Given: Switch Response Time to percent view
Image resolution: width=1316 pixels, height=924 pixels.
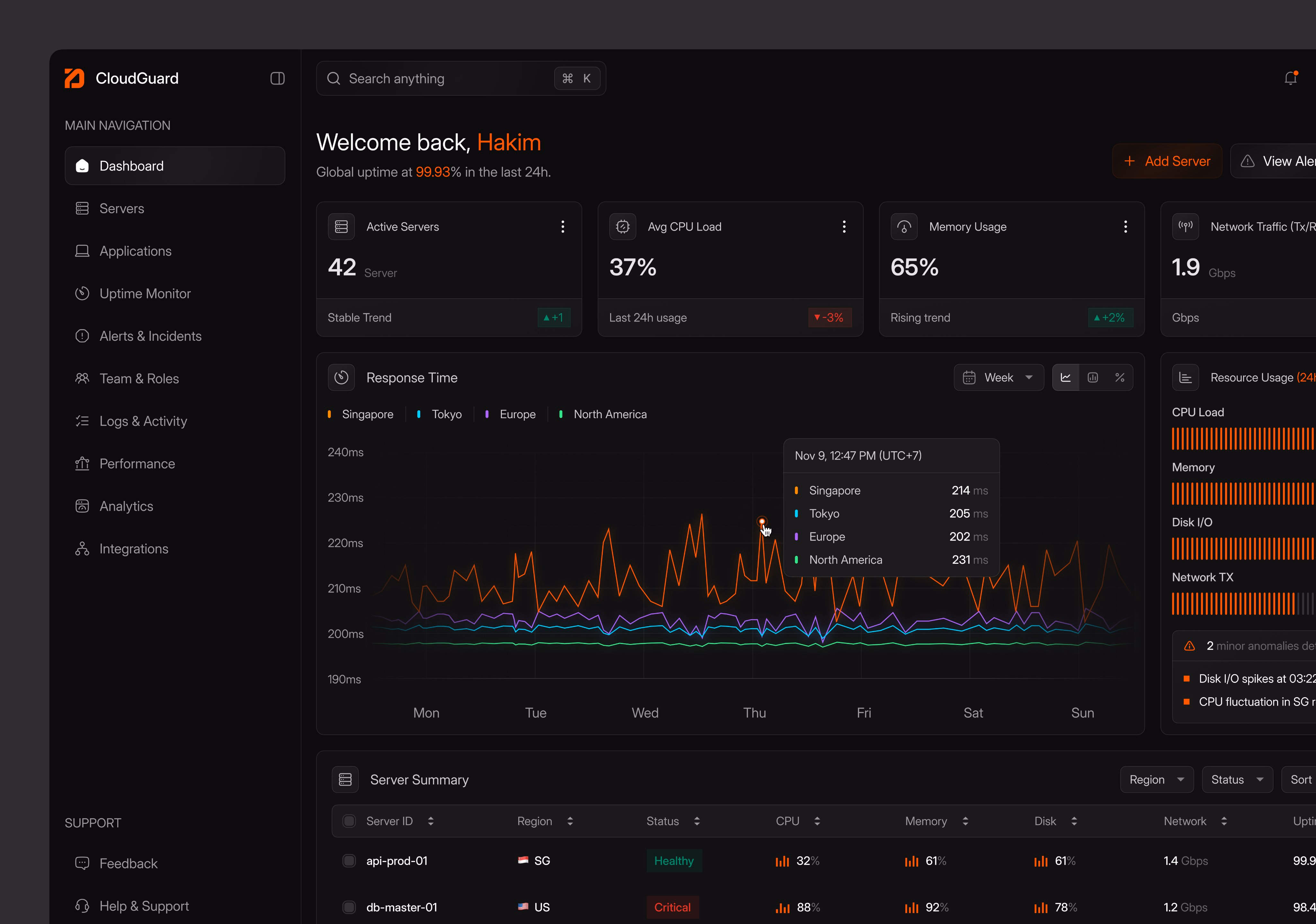Looking at the screenshot, I should 1119,377.
